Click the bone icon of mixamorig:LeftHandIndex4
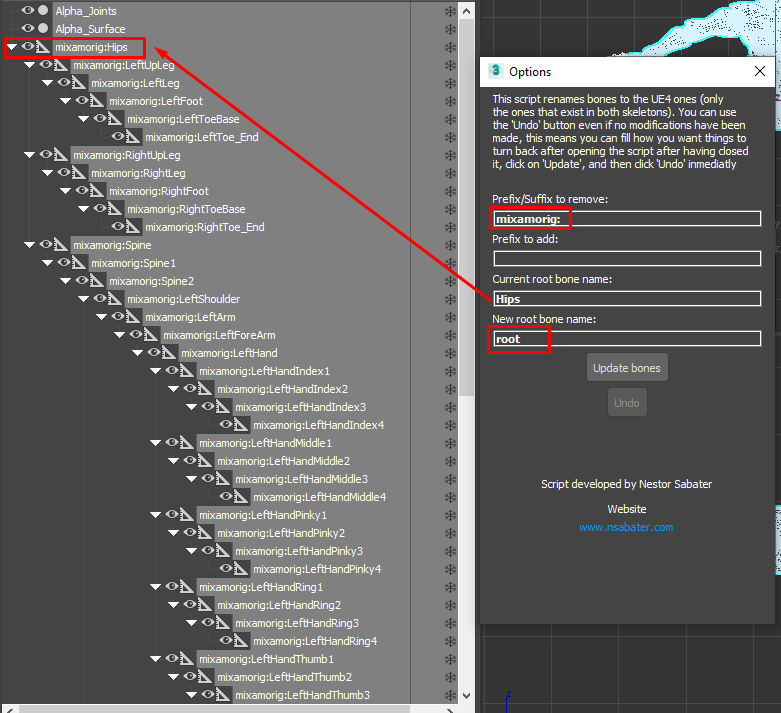Viewport: 781px width, 713px height. point(241,425)
